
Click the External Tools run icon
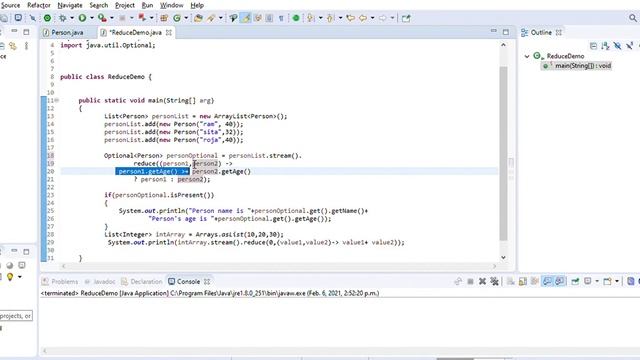142,18
